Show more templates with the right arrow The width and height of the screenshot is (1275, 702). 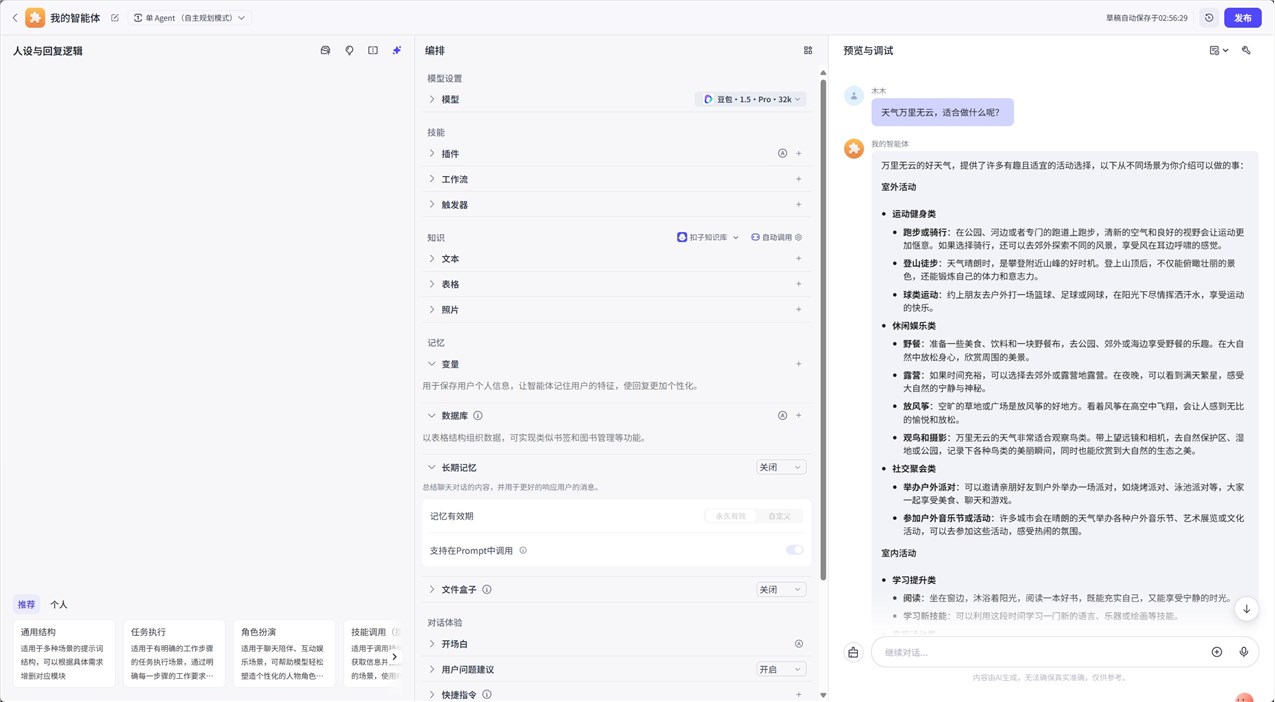[394, 657]
